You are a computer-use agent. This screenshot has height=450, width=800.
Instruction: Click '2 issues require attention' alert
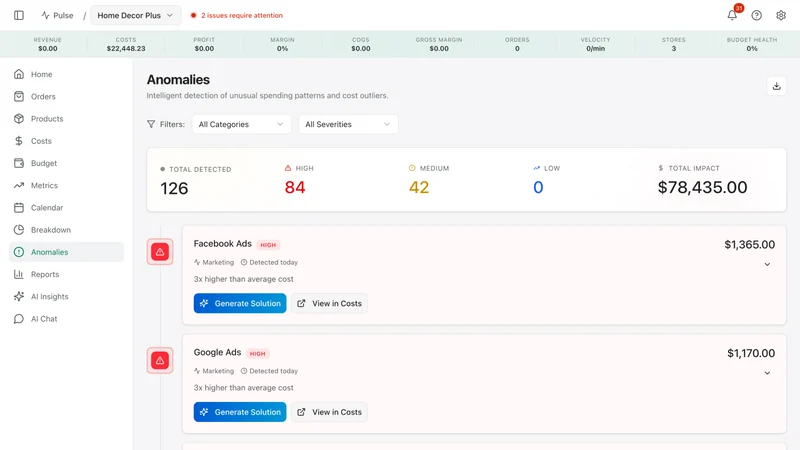click(237, 15)
